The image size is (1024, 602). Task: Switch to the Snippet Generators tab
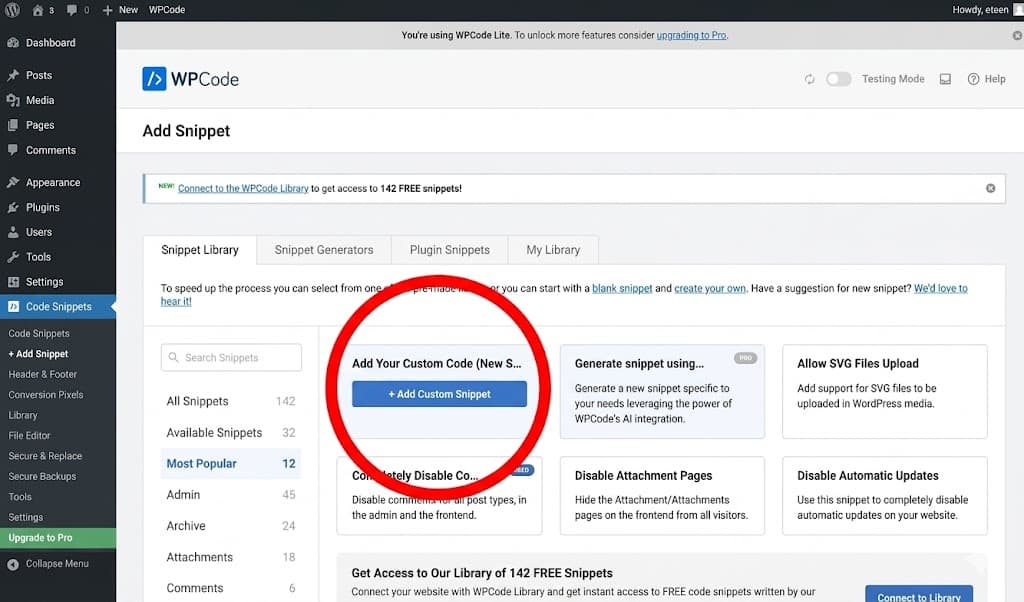[x=322, y=249]
